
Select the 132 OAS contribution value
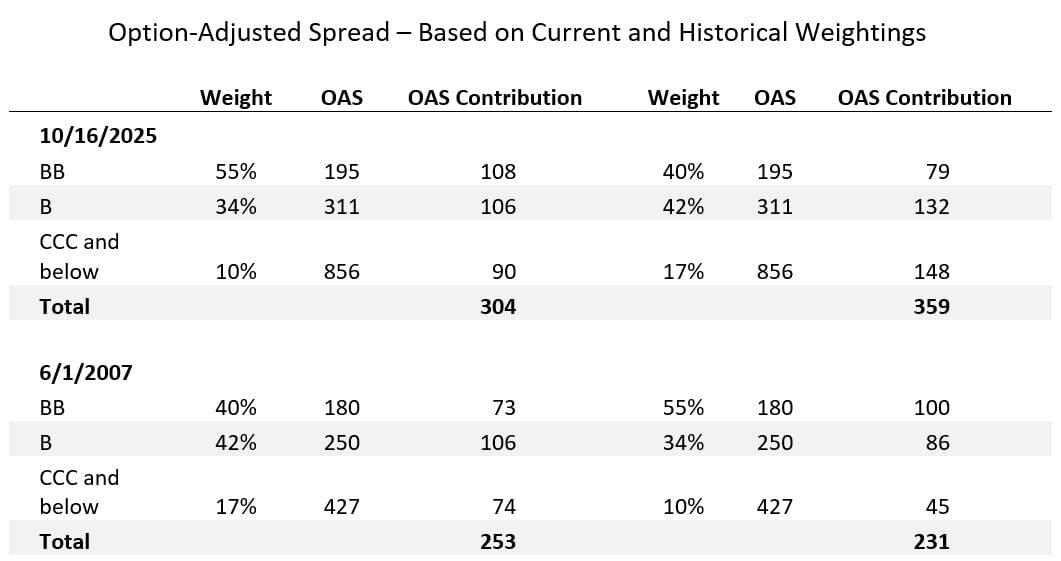click(931, 206)
